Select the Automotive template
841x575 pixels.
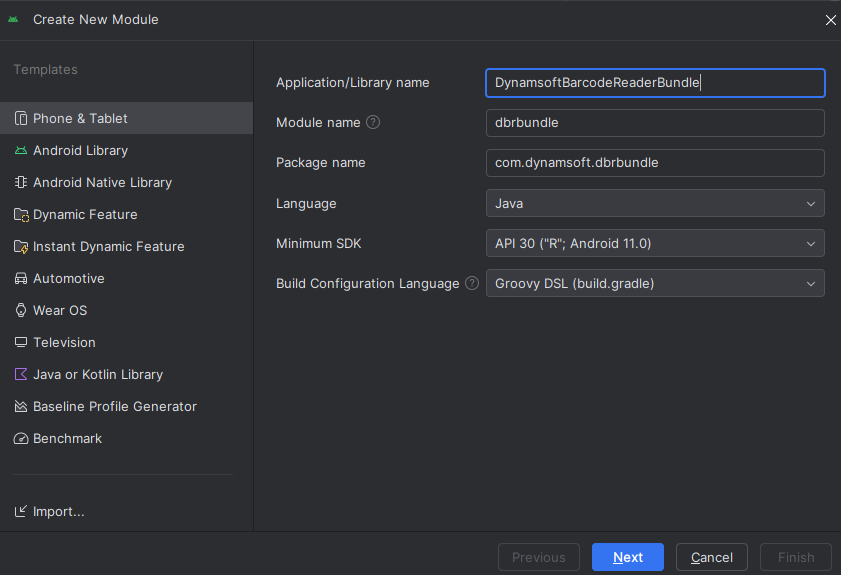(127, 278)
